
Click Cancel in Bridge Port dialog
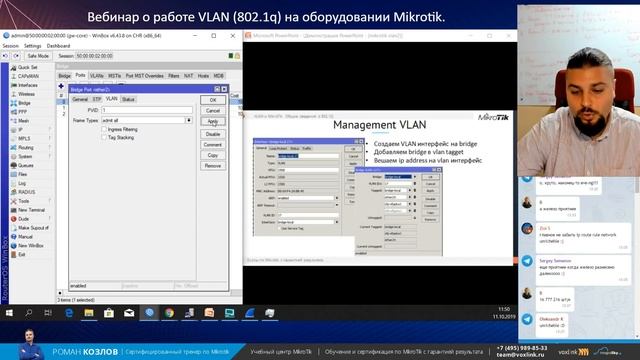pos(213,111)
